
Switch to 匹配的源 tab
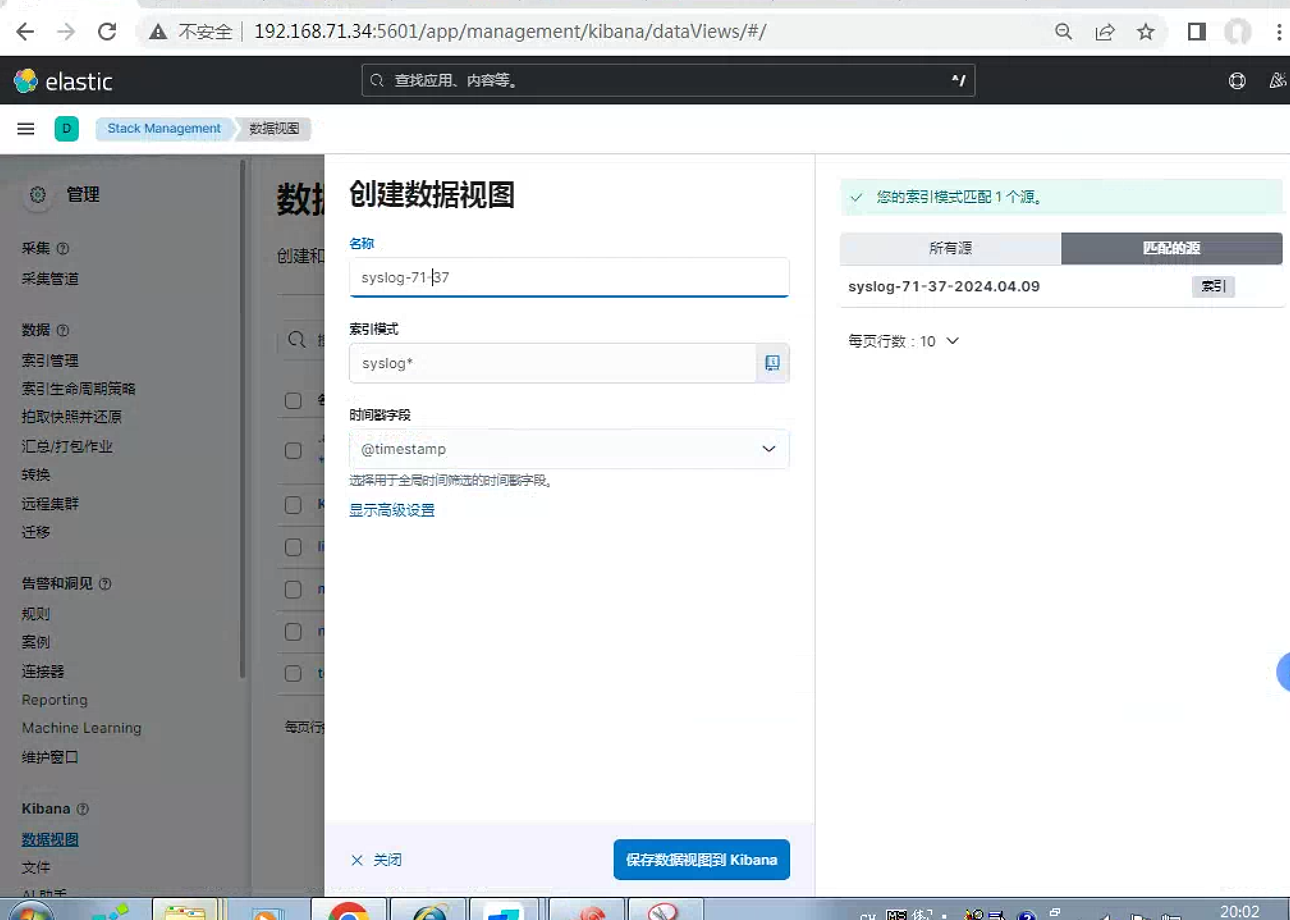coord(1172,248)
